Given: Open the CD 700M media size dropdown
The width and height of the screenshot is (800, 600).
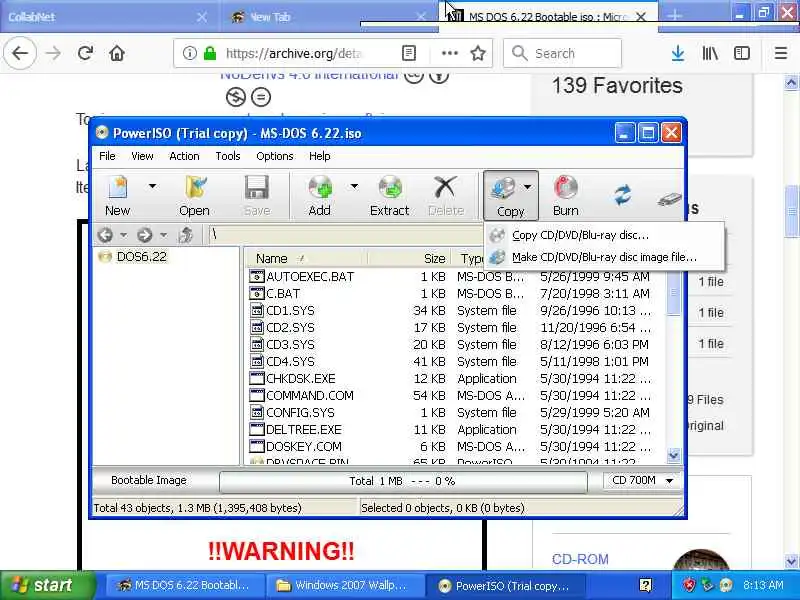Looking at the screenshot, I should tap(643, 481).
